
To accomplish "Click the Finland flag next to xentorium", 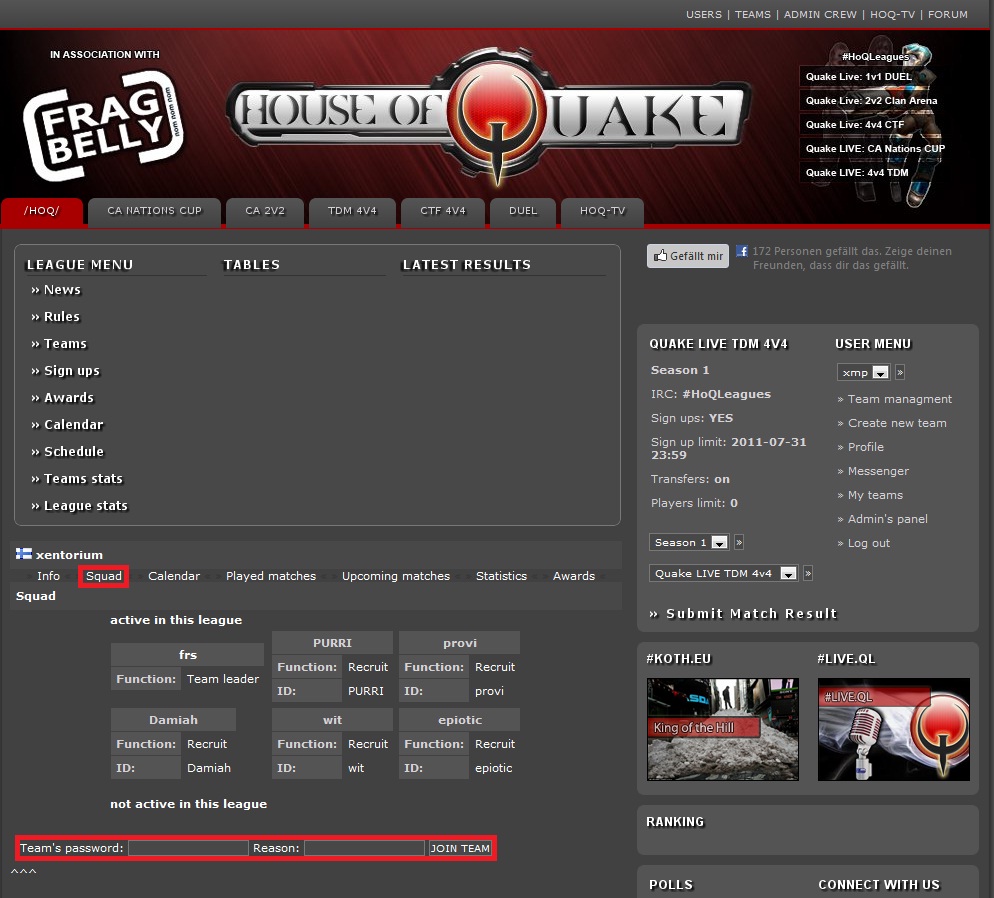I will coord(24,554).
